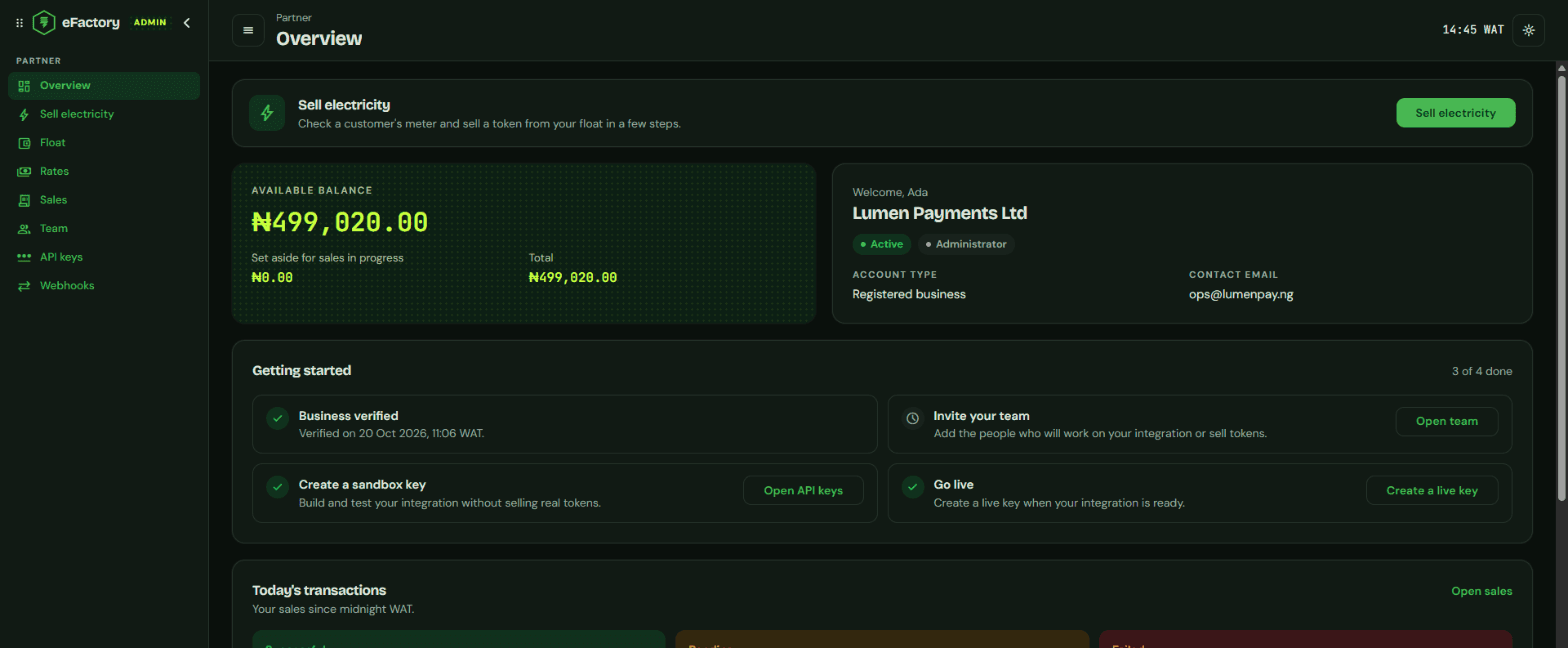The image size is (1568, 648).
Task: Toggle the light/dark theme sun button
Action: (x=1528, y=30)
